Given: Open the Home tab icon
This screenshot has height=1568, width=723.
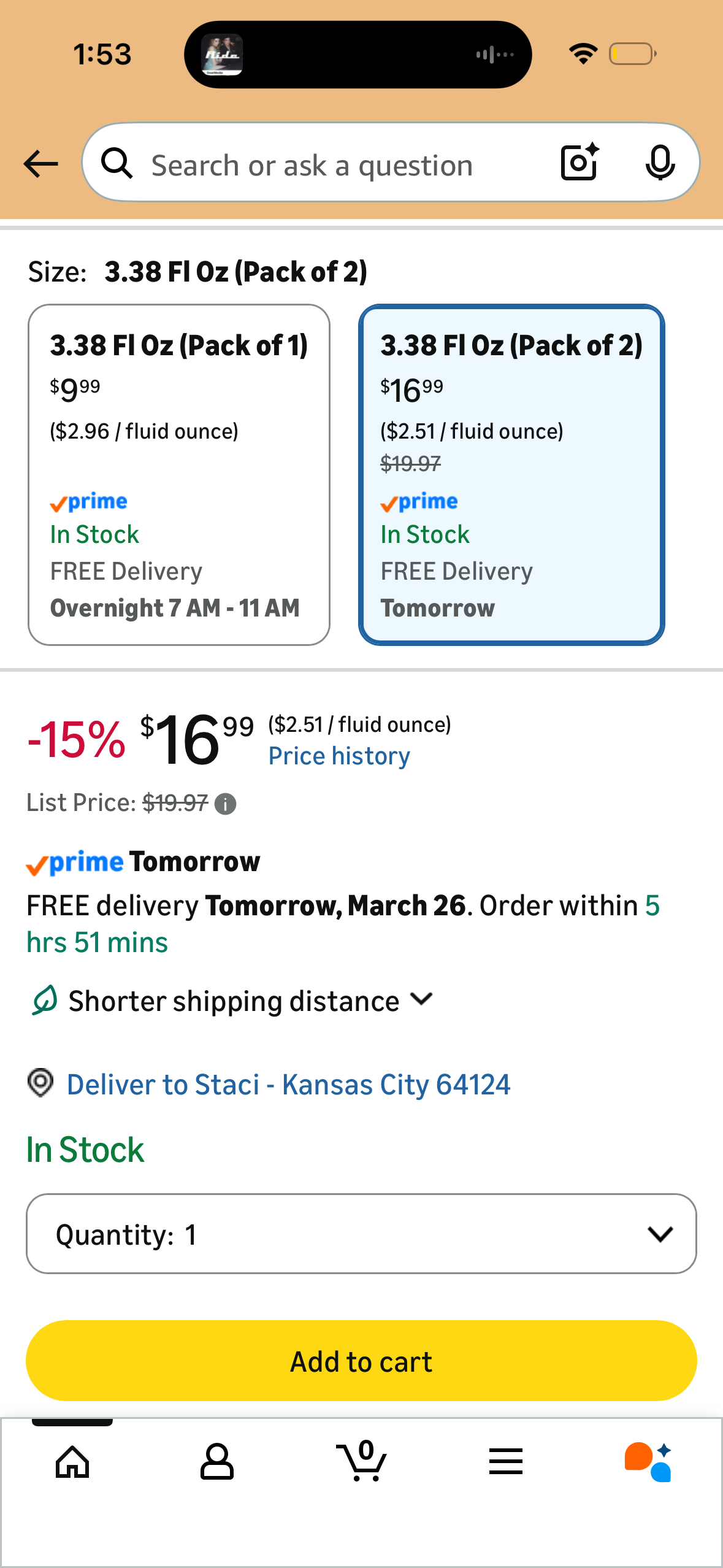Looking at the screenshot, I should 72,1462.
